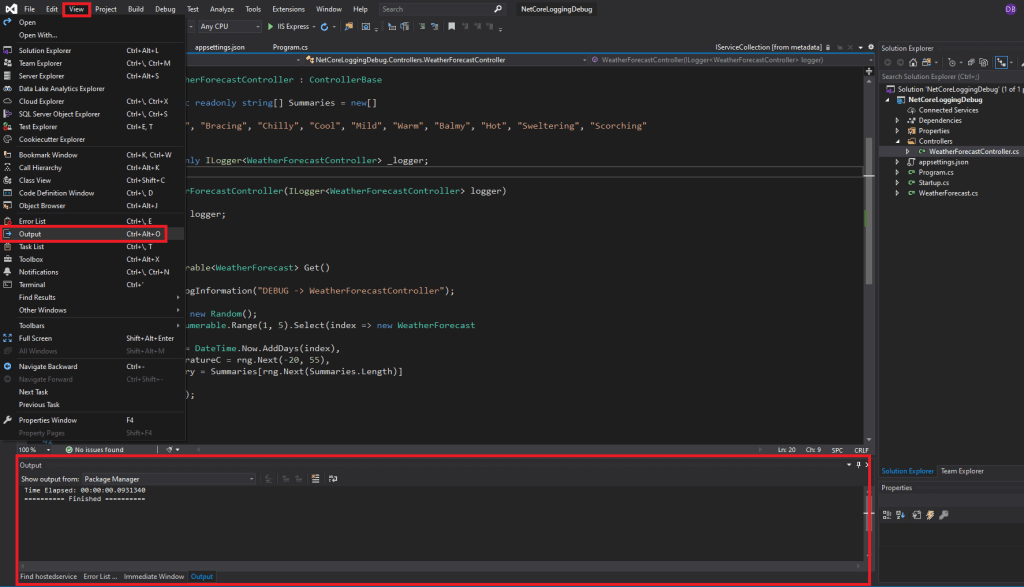Switch to the Team Explorer panel tab
The width and height of the screenshot is (1024, 587).
point(960,470)
